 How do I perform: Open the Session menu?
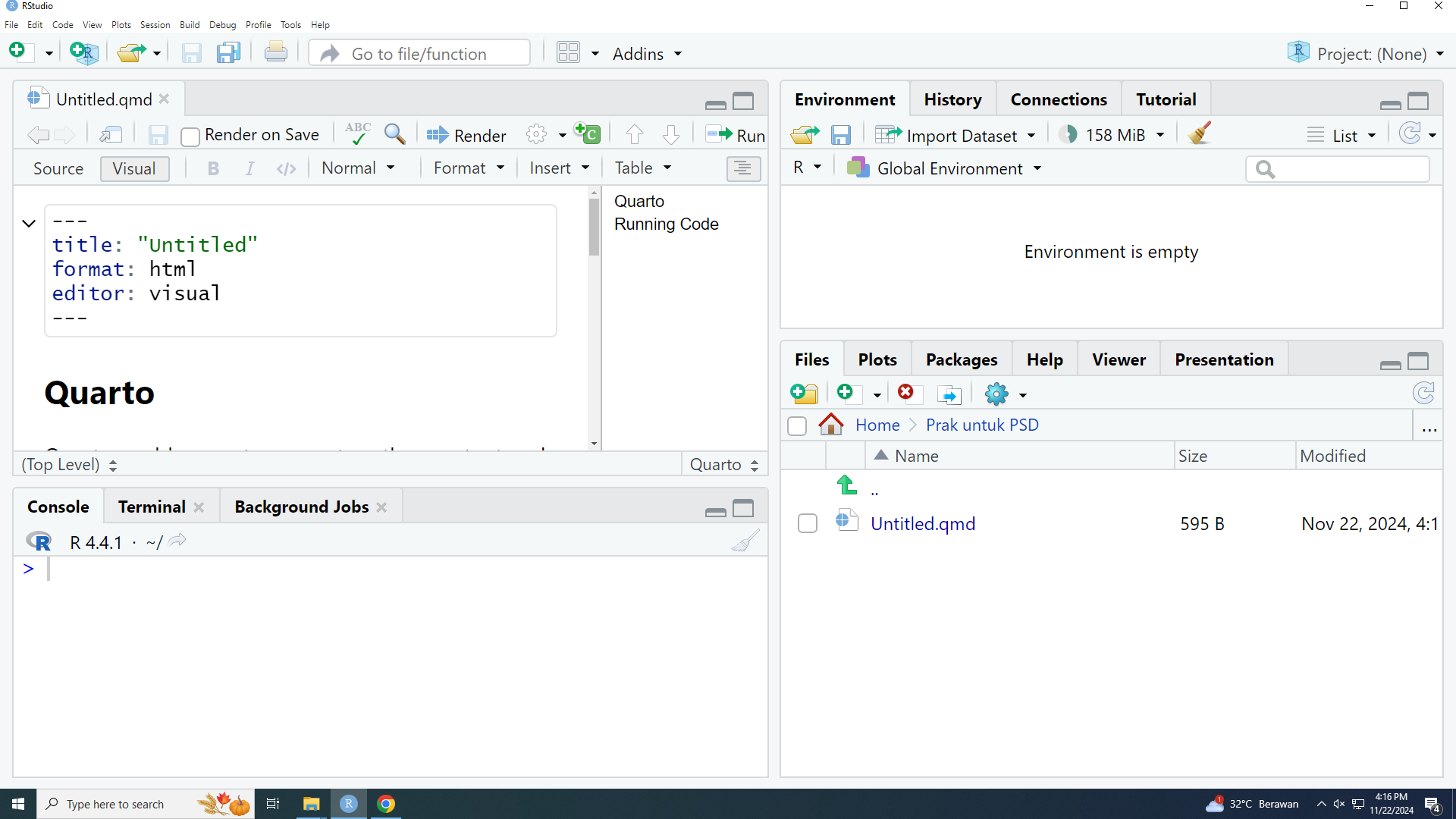155,25
